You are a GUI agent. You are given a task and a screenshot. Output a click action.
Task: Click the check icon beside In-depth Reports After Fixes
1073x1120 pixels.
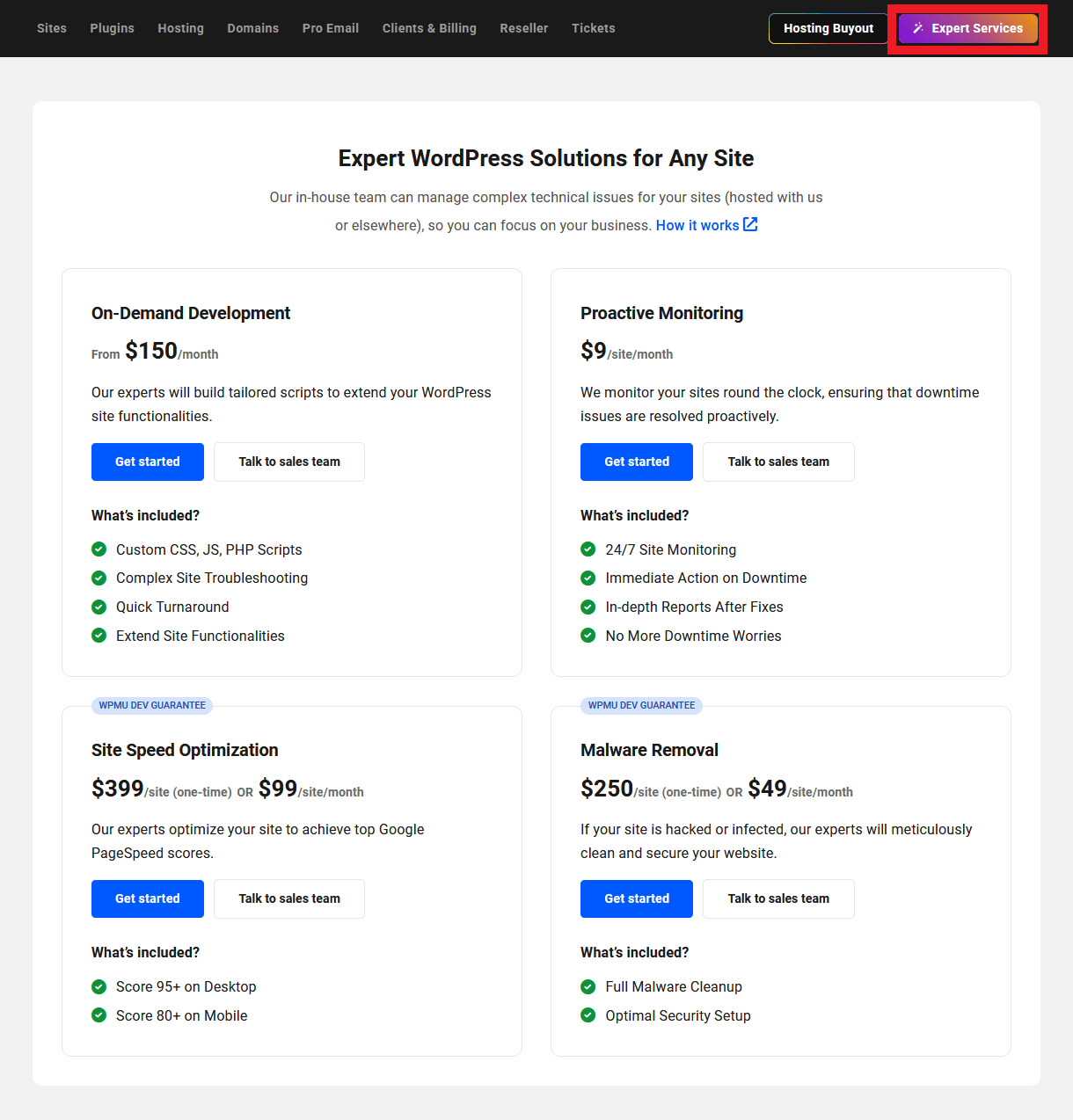(x=588, y=607)
